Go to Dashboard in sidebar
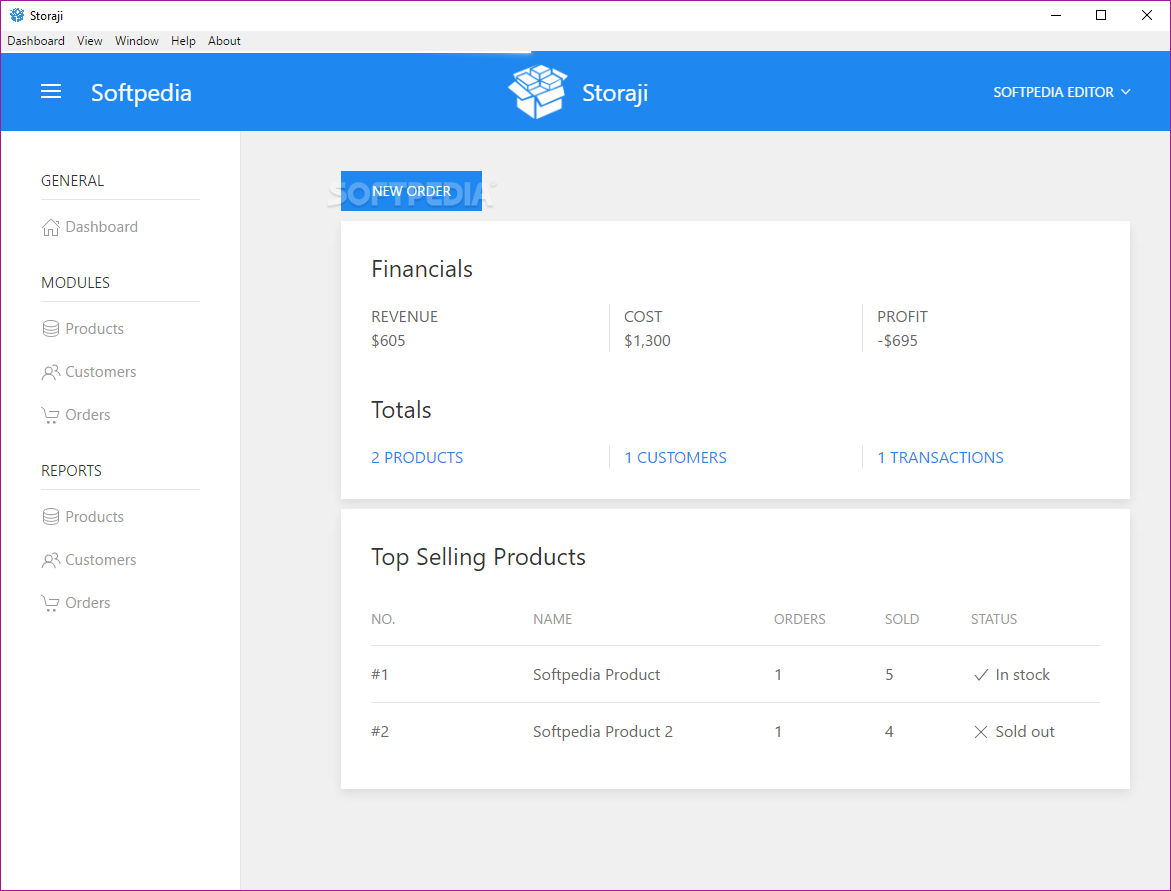 tap(90, 227)
